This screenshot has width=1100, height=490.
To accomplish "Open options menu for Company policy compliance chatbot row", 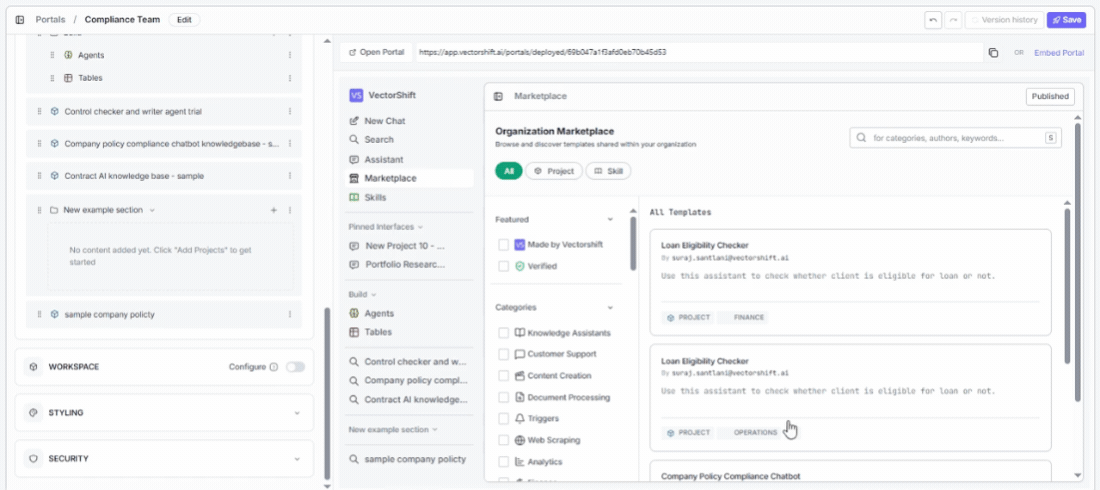I will click(x=290, y=143).
